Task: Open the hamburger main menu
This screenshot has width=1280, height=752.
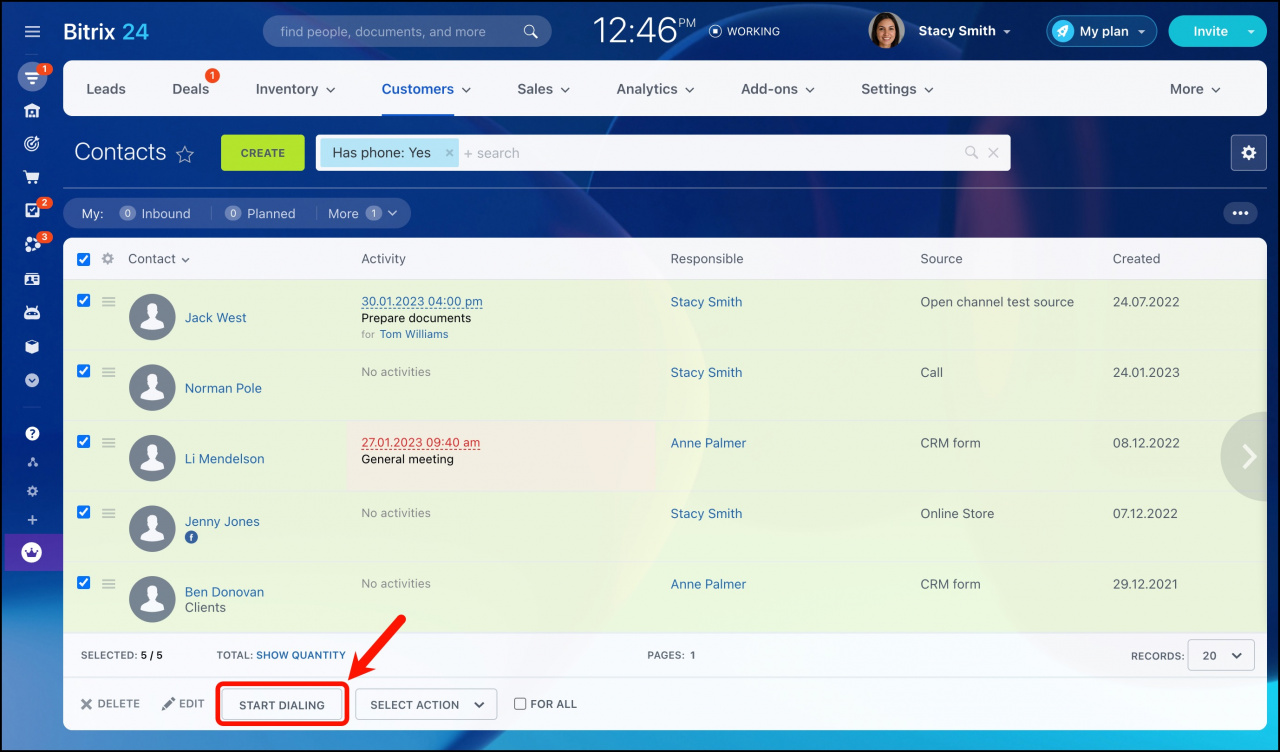Action: 32,32
